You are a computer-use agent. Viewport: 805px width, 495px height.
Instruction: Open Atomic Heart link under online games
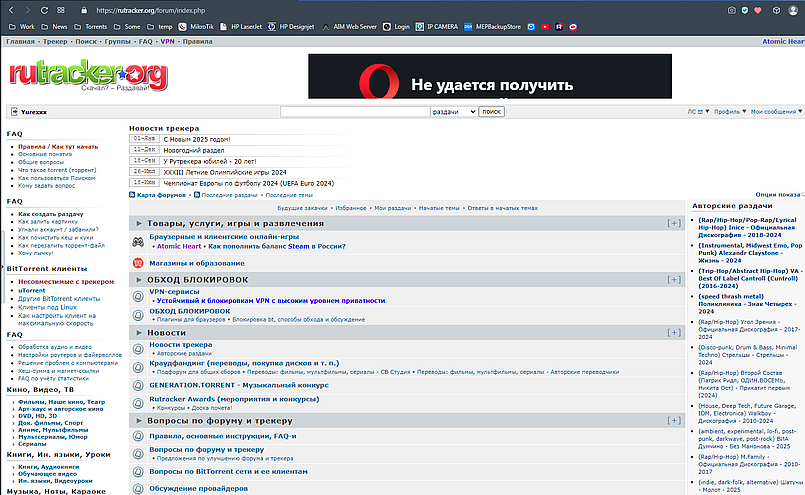pyautogui.click(x=179, y=246)
